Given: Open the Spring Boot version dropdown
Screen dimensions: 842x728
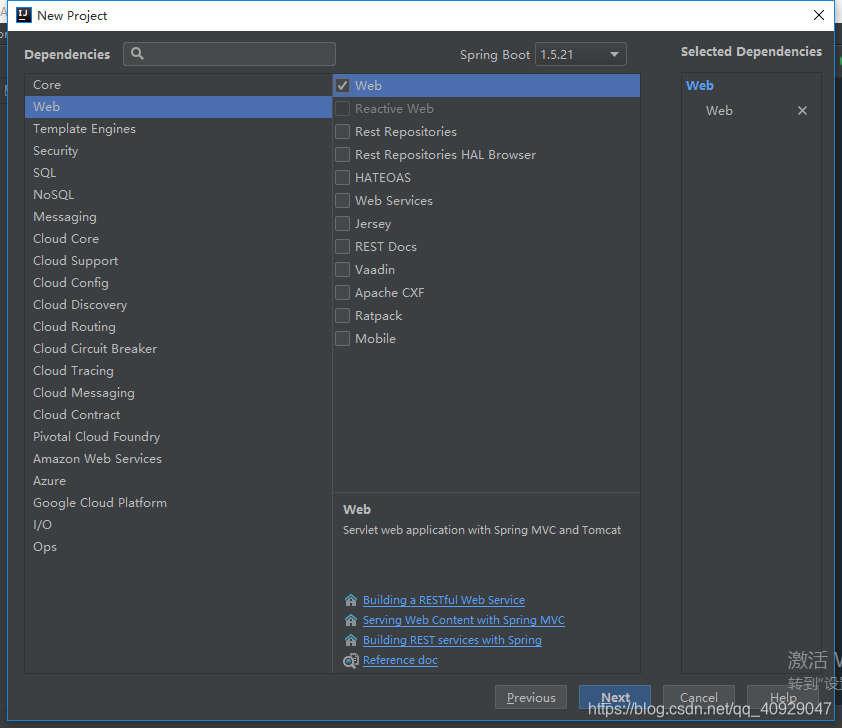Looking at the screenshot, I should coord(580,54).
